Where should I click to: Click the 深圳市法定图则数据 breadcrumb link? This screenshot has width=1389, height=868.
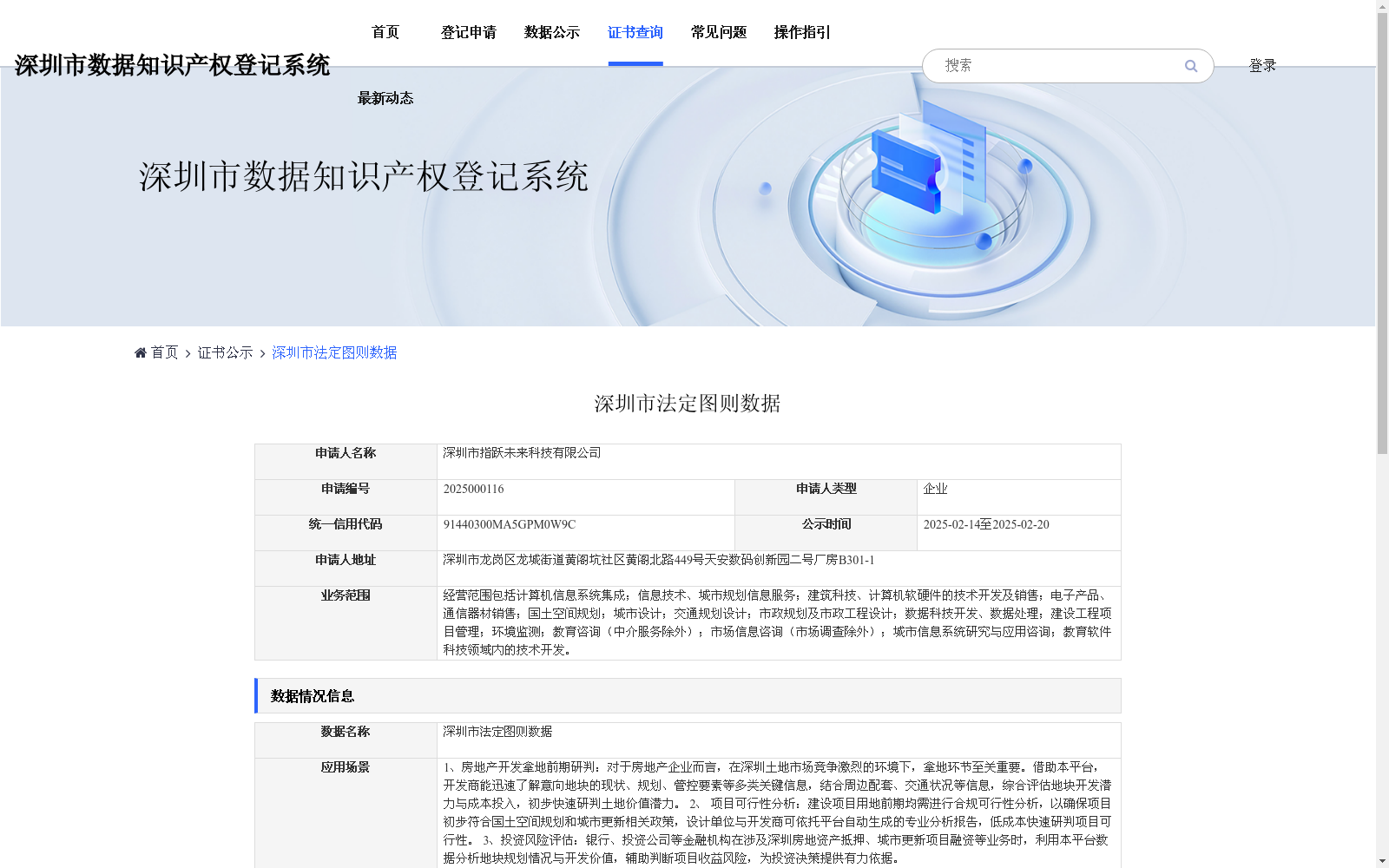[334, 352]
